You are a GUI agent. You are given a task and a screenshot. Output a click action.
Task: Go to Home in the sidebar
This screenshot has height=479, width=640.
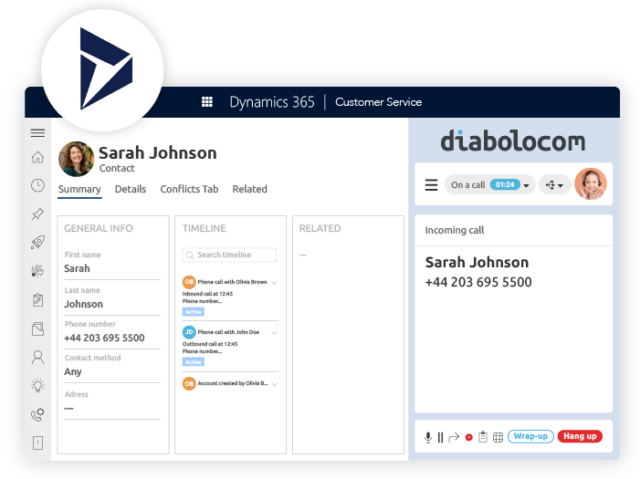38,157
